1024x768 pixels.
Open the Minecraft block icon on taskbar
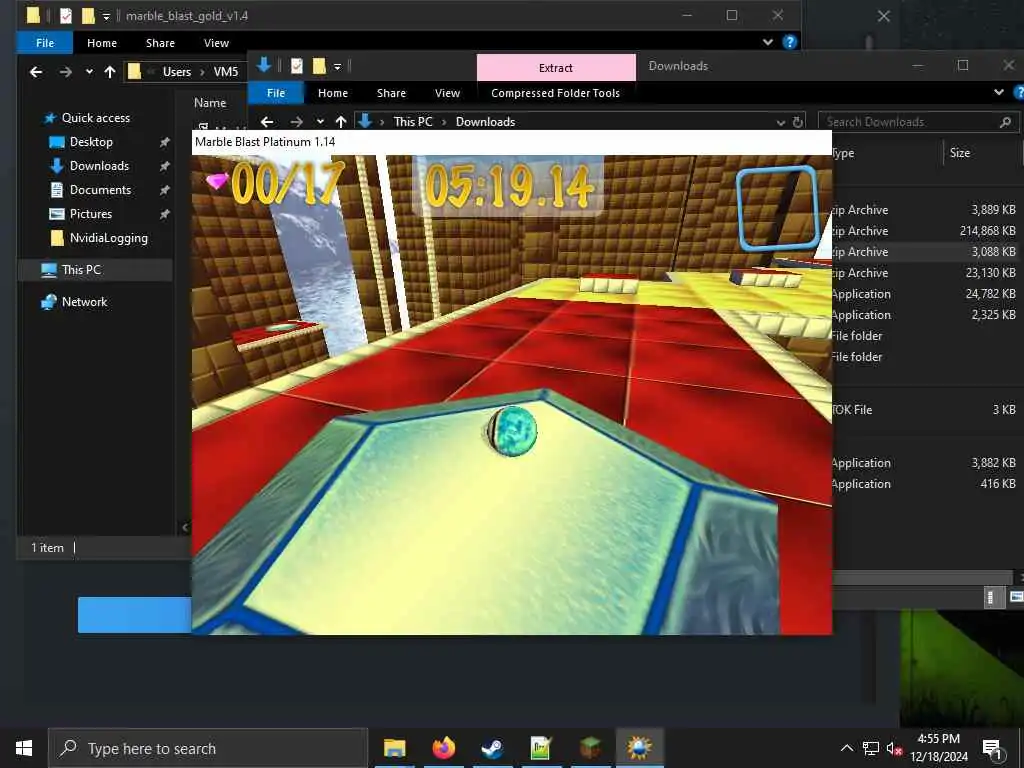tap(590, 747)
